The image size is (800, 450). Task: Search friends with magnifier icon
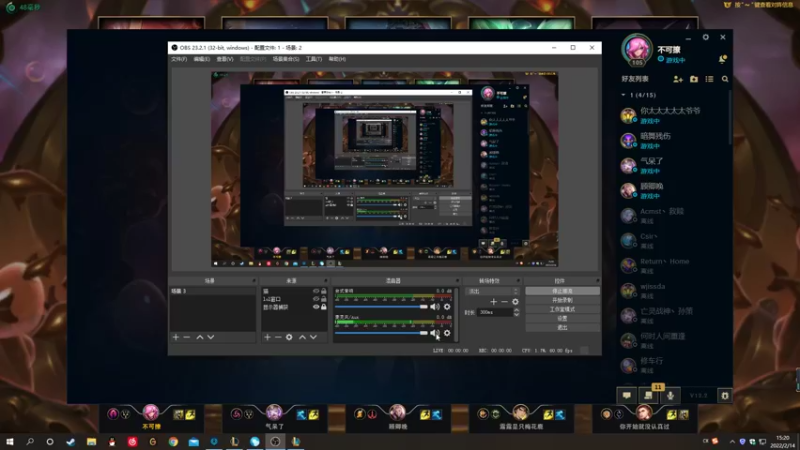point(725,79)
